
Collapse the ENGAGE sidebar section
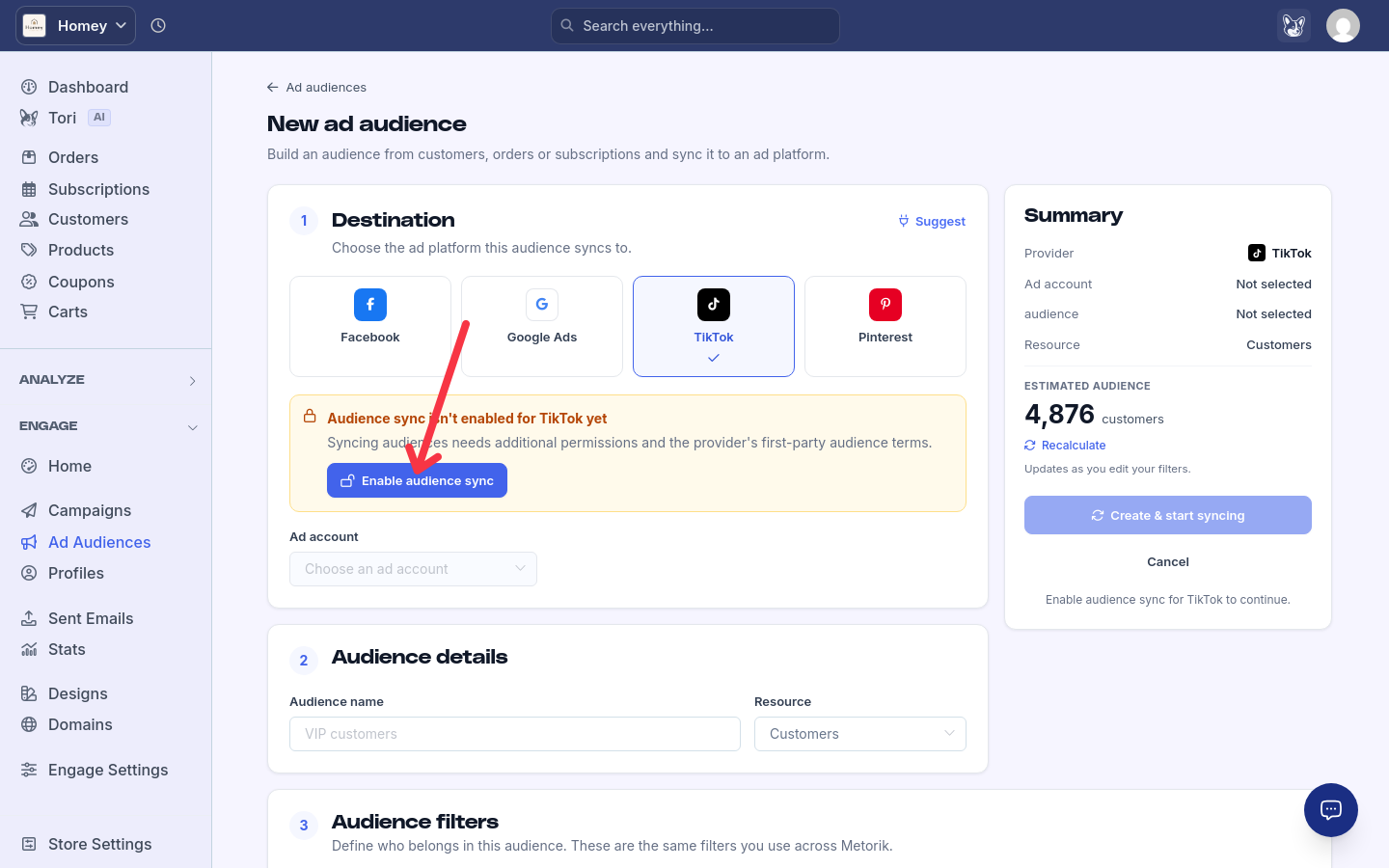[106, 426]
